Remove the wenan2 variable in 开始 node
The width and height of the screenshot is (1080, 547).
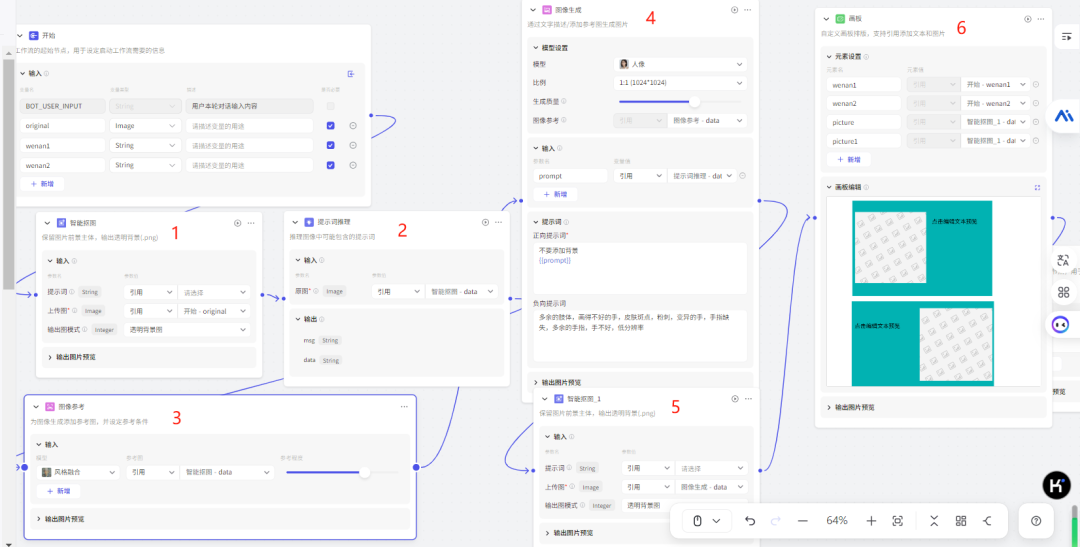tap(353, 165)
